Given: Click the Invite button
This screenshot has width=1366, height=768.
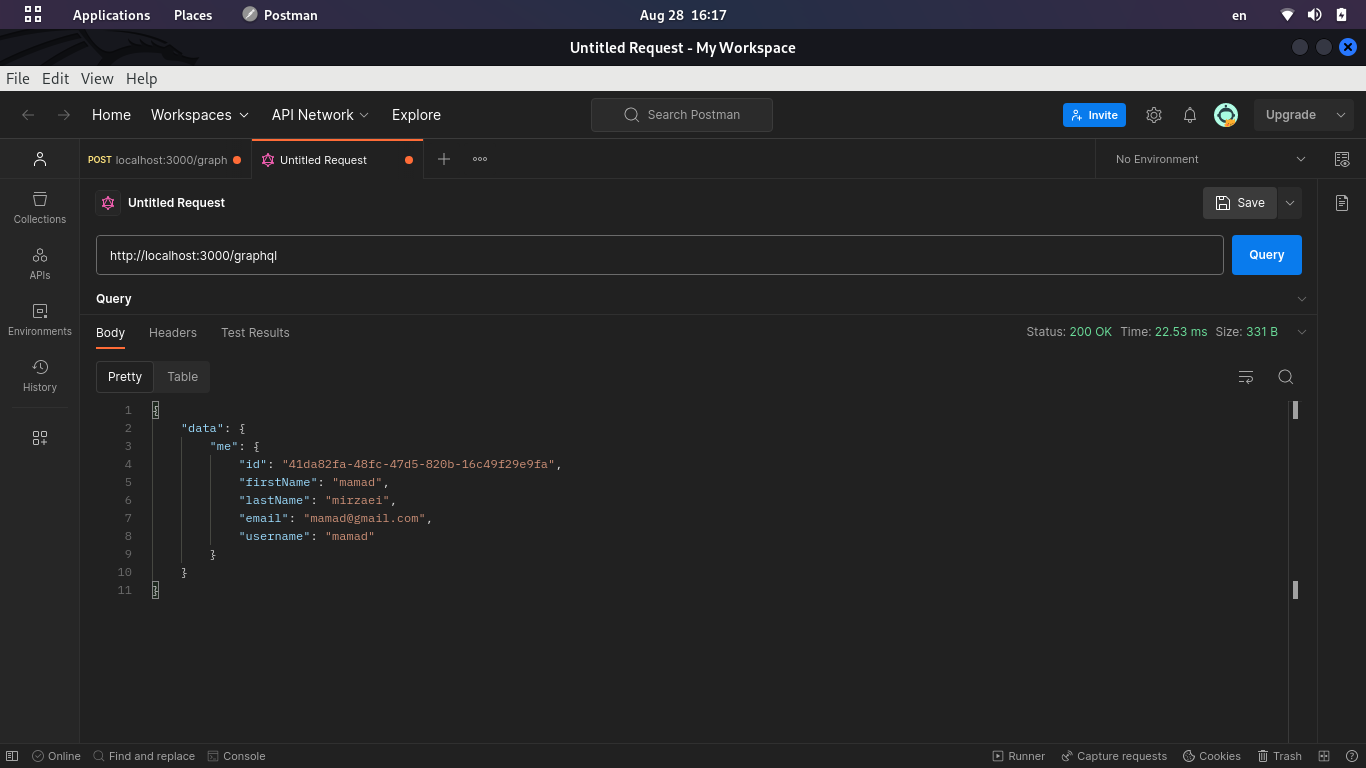Looking at the screenshot, I should coord(1094,115).
